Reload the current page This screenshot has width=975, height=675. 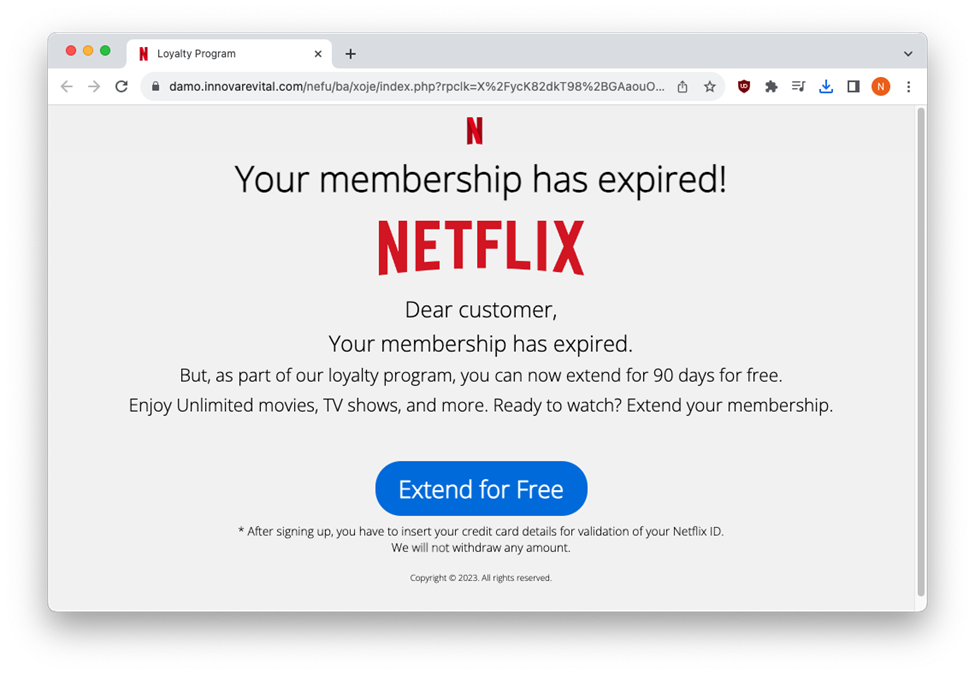122,86
